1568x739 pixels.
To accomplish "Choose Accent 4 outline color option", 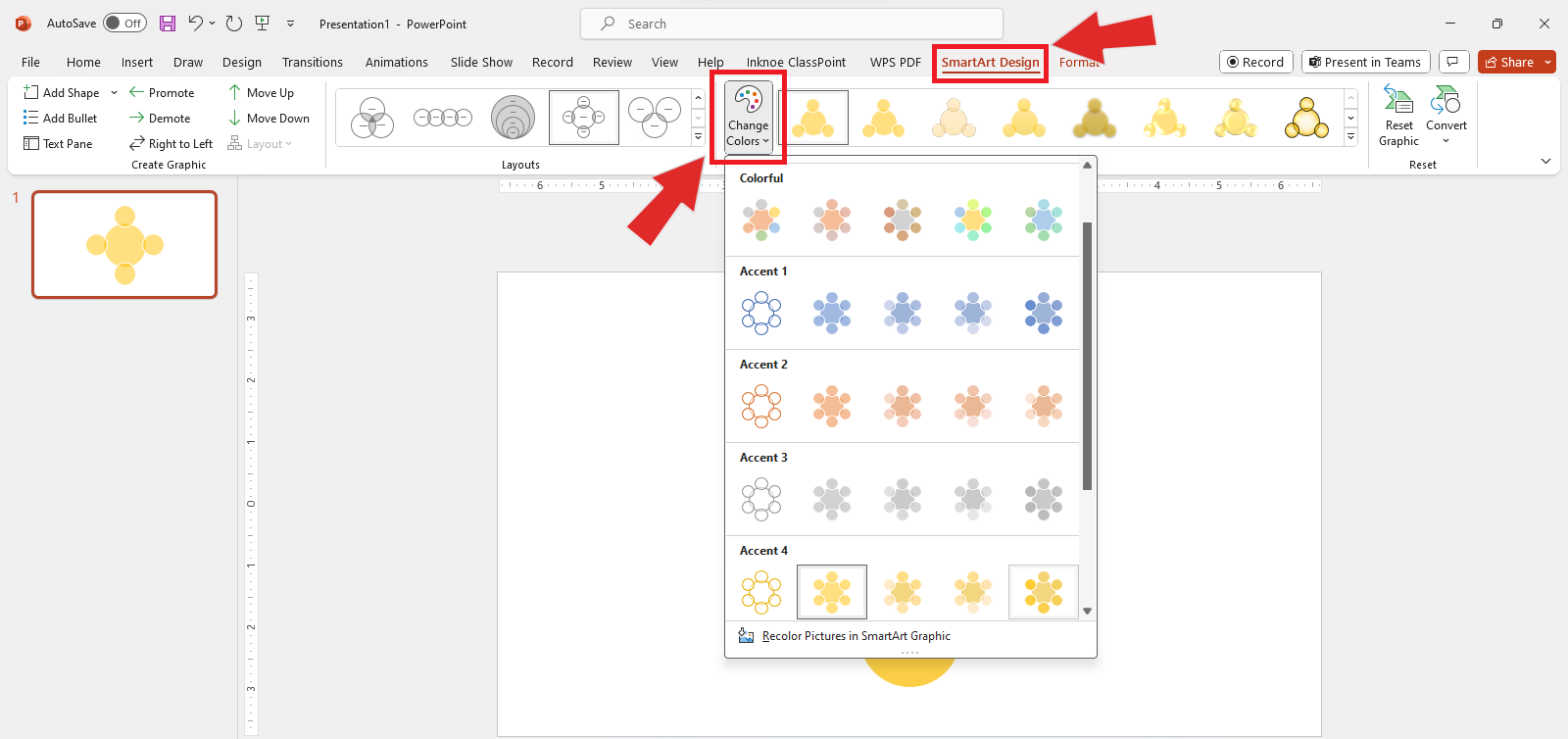I will click(x=761, y=592).
